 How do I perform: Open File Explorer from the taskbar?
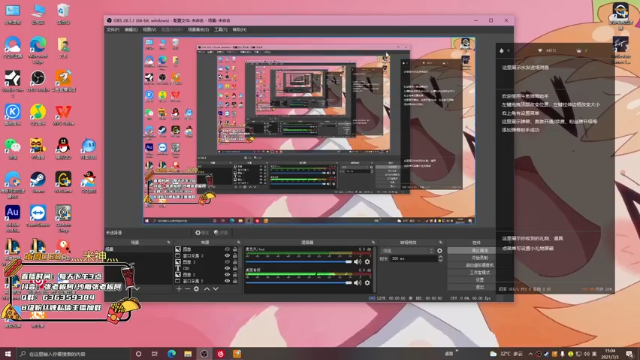coord(188,354)
